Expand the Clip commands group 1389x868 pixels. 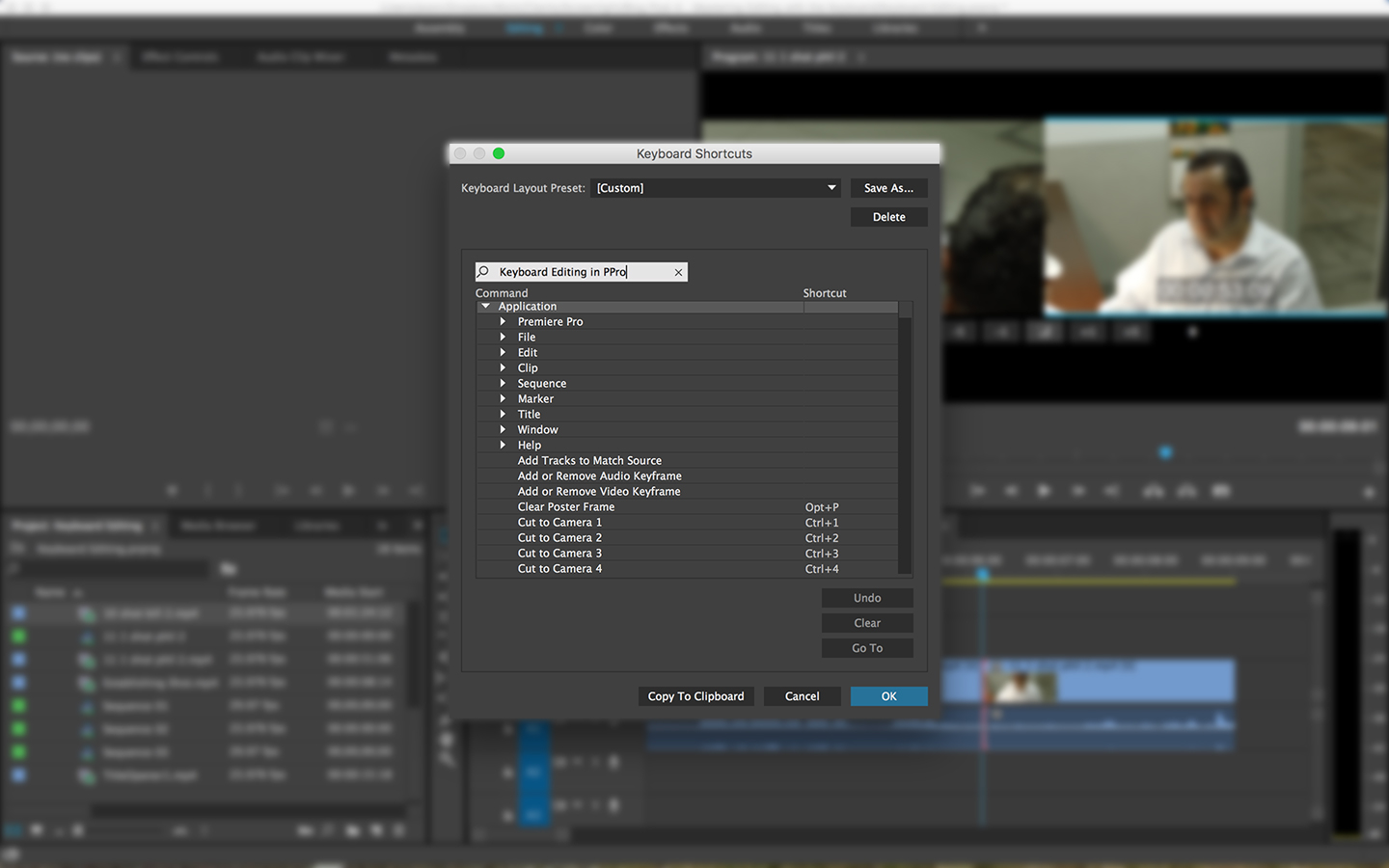503,367
